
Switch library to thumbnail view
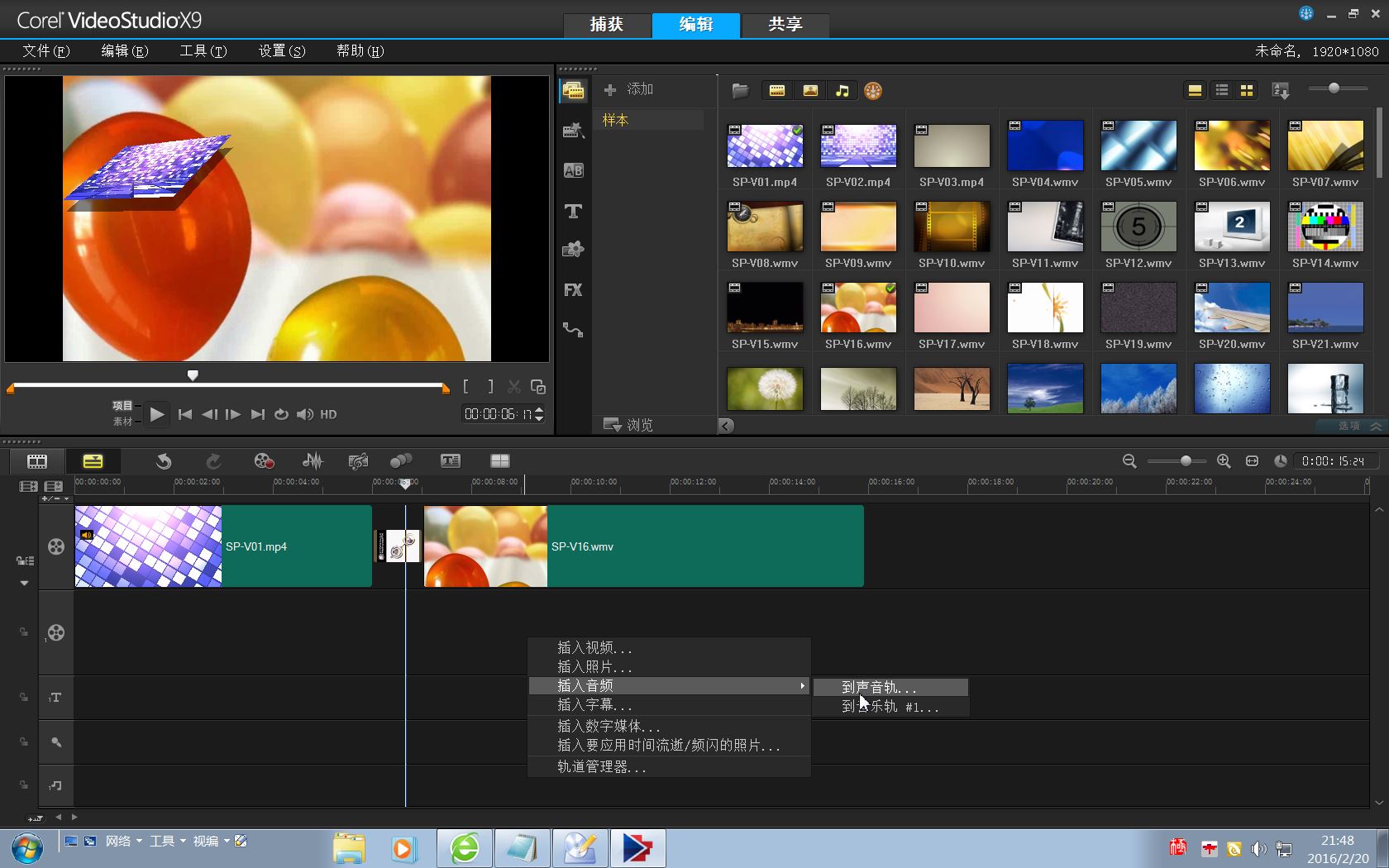pos(1247,90)
